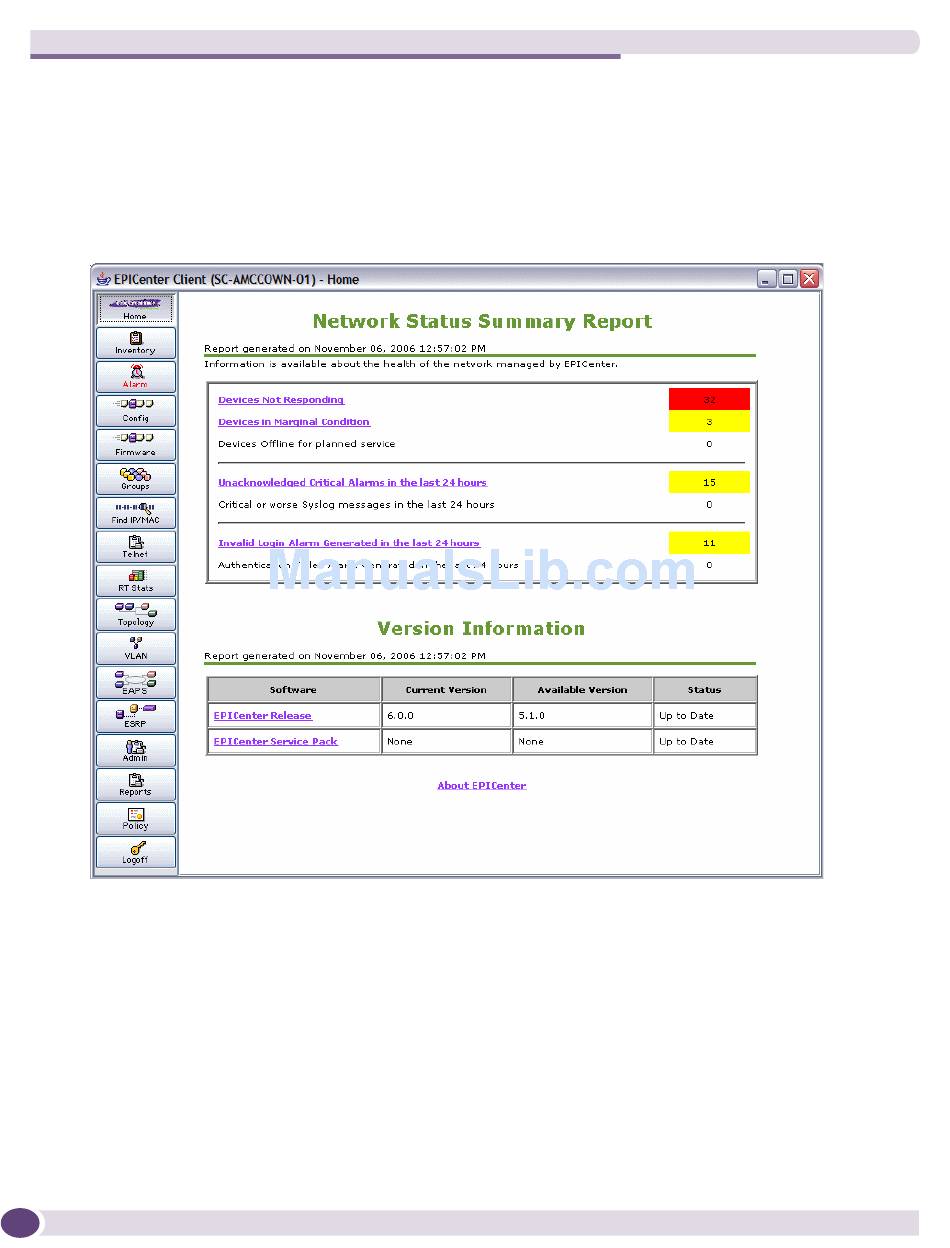
Task: Open the EPICenter Release link
Action: point(262,716)
